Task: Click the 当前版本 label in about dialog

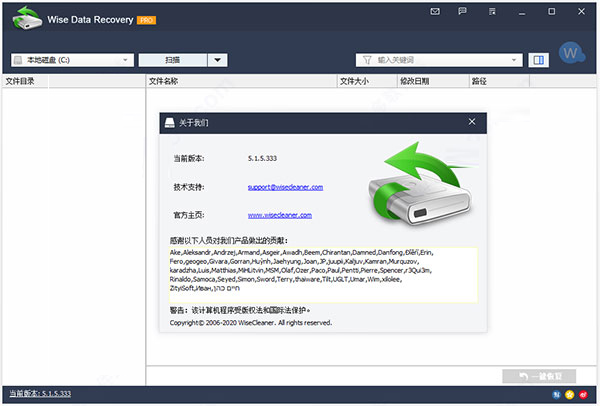Action: point(189,158)
